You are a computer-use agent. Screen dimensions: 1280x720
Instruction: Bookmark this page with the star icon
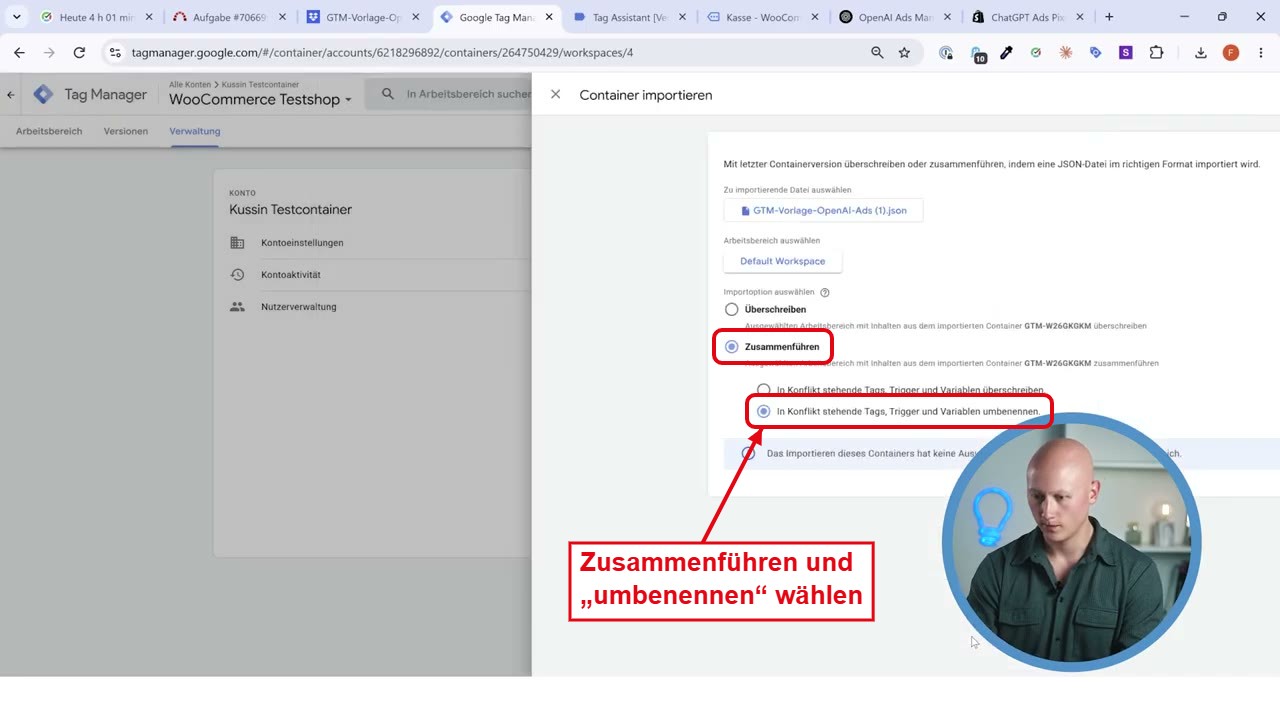tap(904, 53)
